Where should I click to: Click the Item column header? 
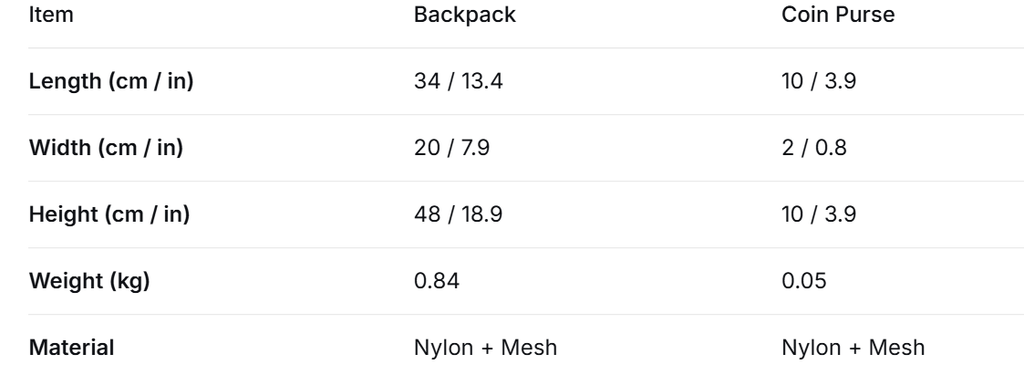point(51,14)
